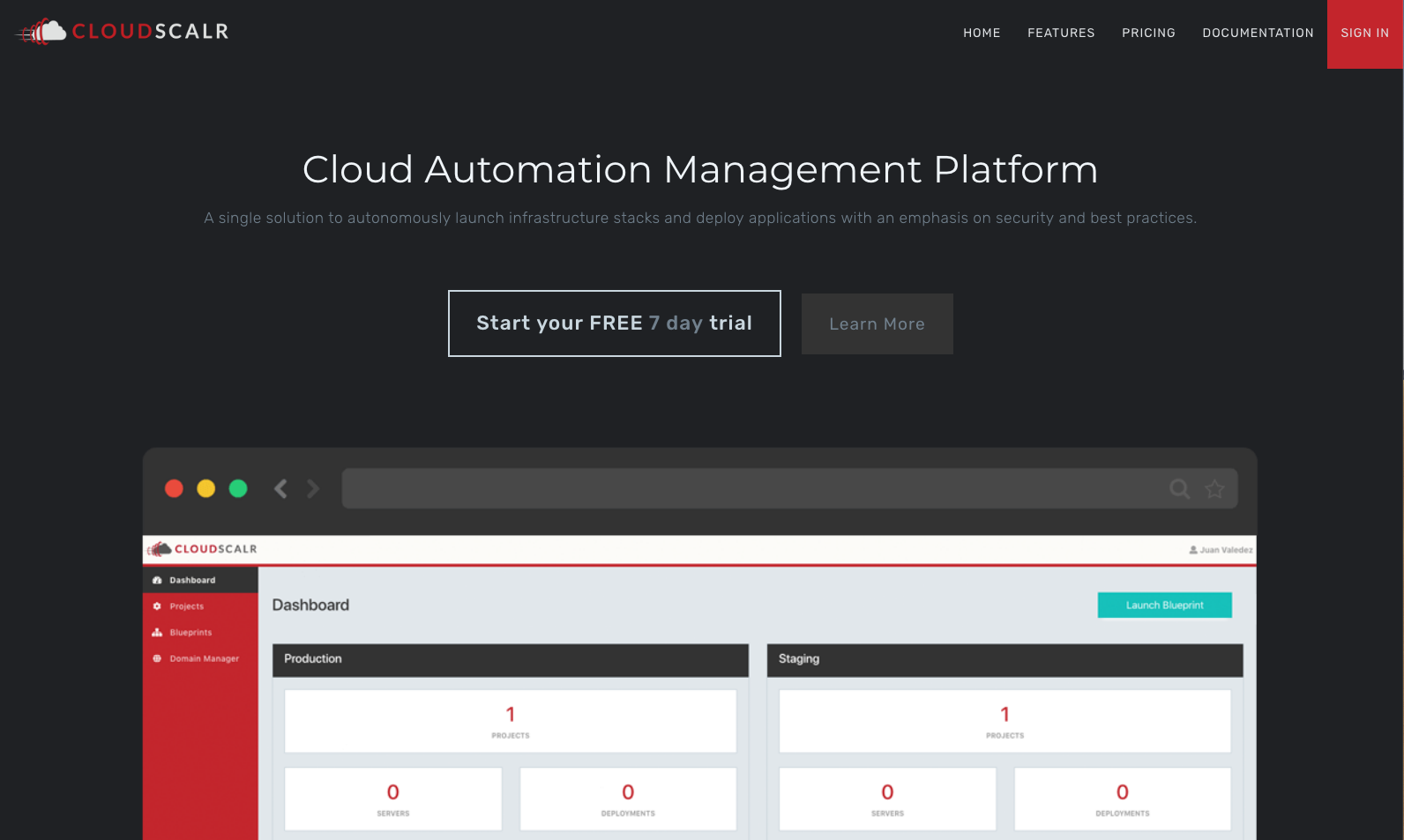Click the green maximize dot in the mockup browser
1404x840 pixels.
[238, 488]
